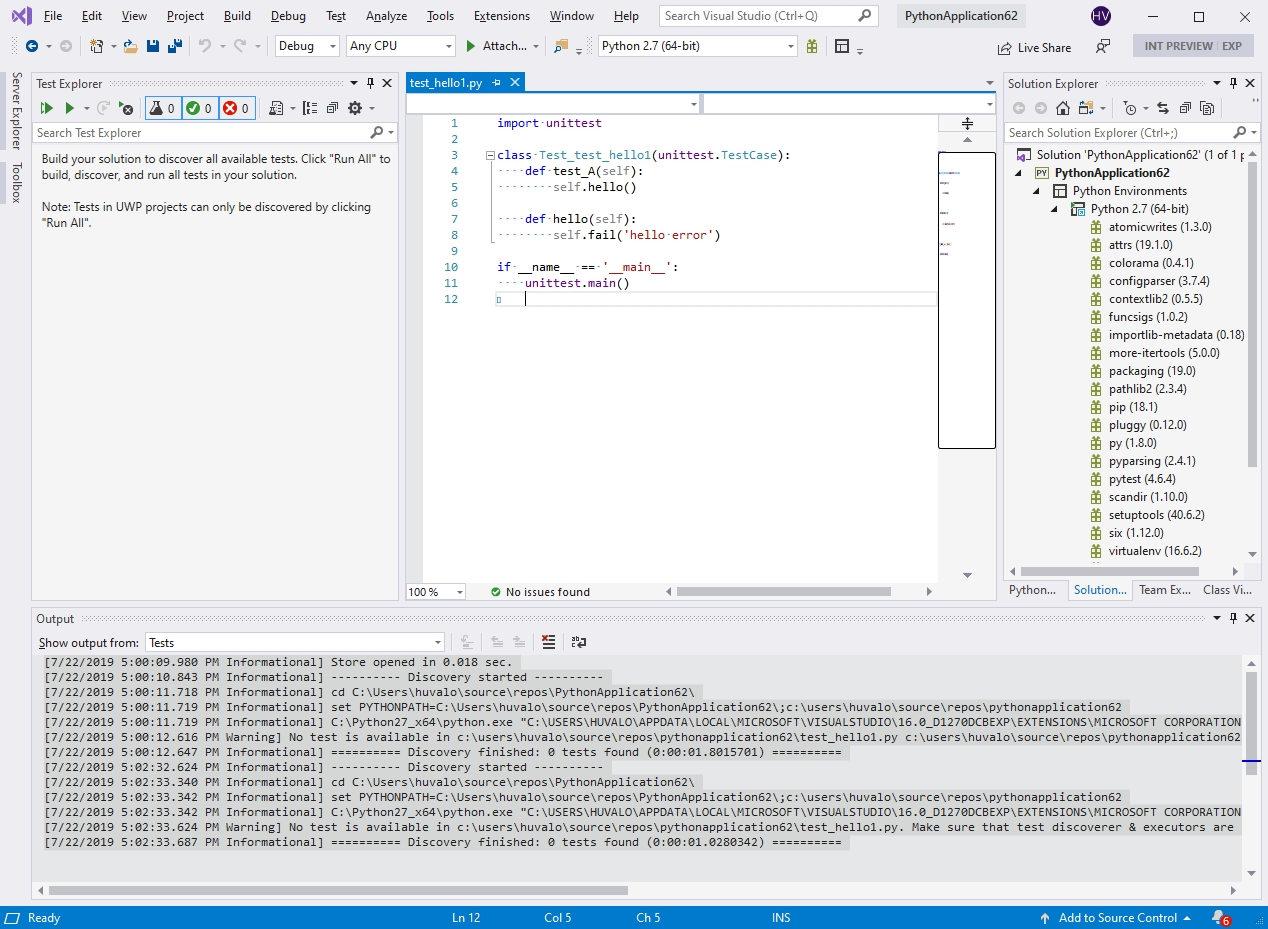Click the Test Explorer group-by icon

(x=309, y=108)
